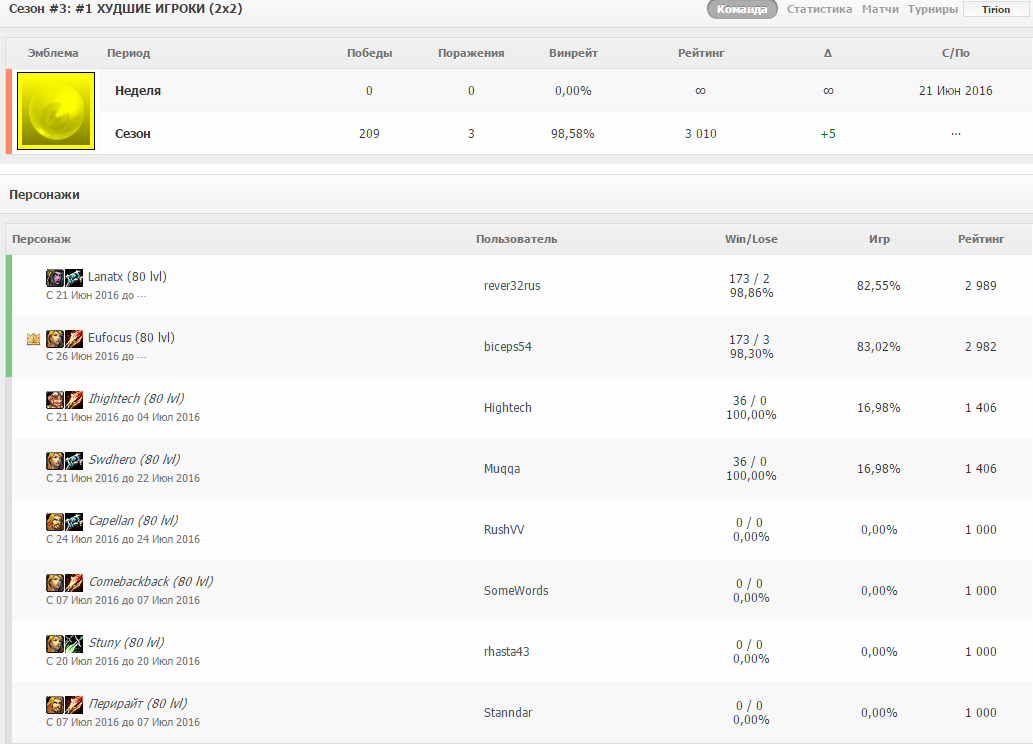Click the race portrait icon beside Ihightech
The height and width of the screenshot is (744, 1033).
point(55,399)
